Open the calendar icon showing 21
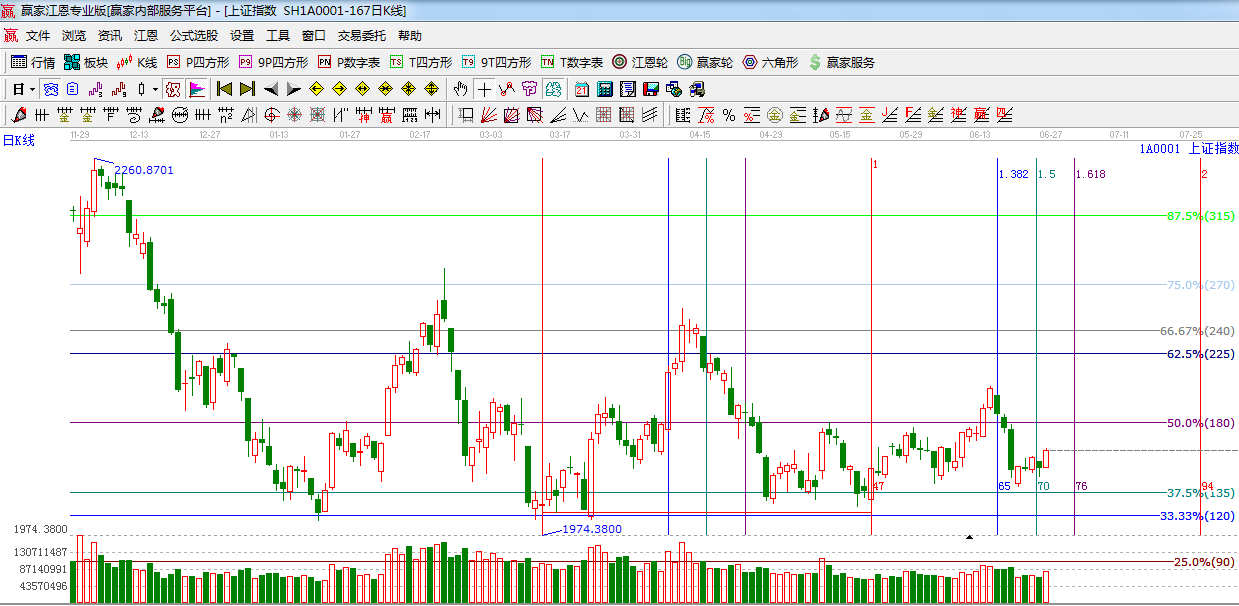Screen dimensions: 1239x606 pyautogui.click(x=582, y=89)
